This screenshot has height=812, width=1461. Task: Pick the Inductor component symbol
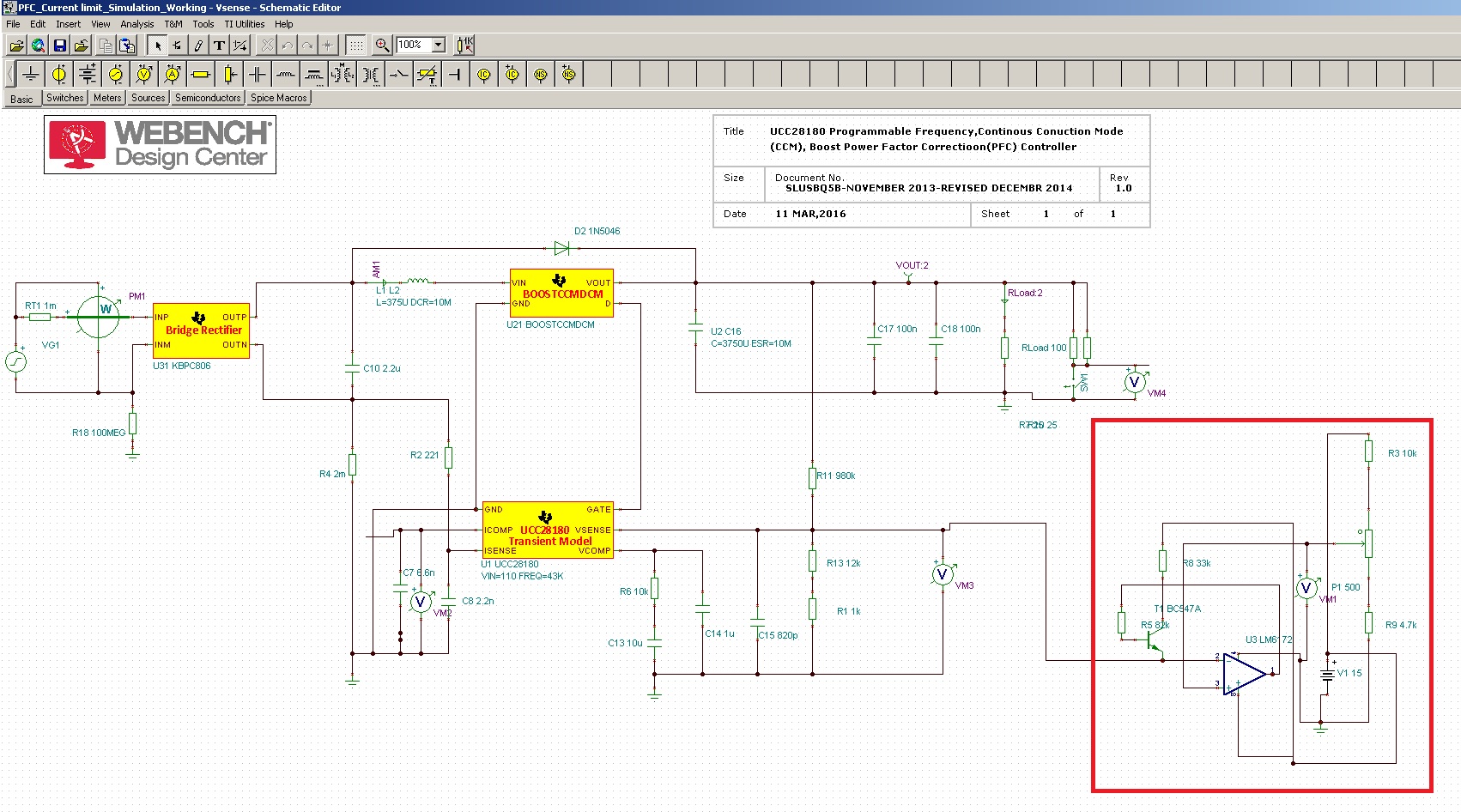tap(286, 75)
